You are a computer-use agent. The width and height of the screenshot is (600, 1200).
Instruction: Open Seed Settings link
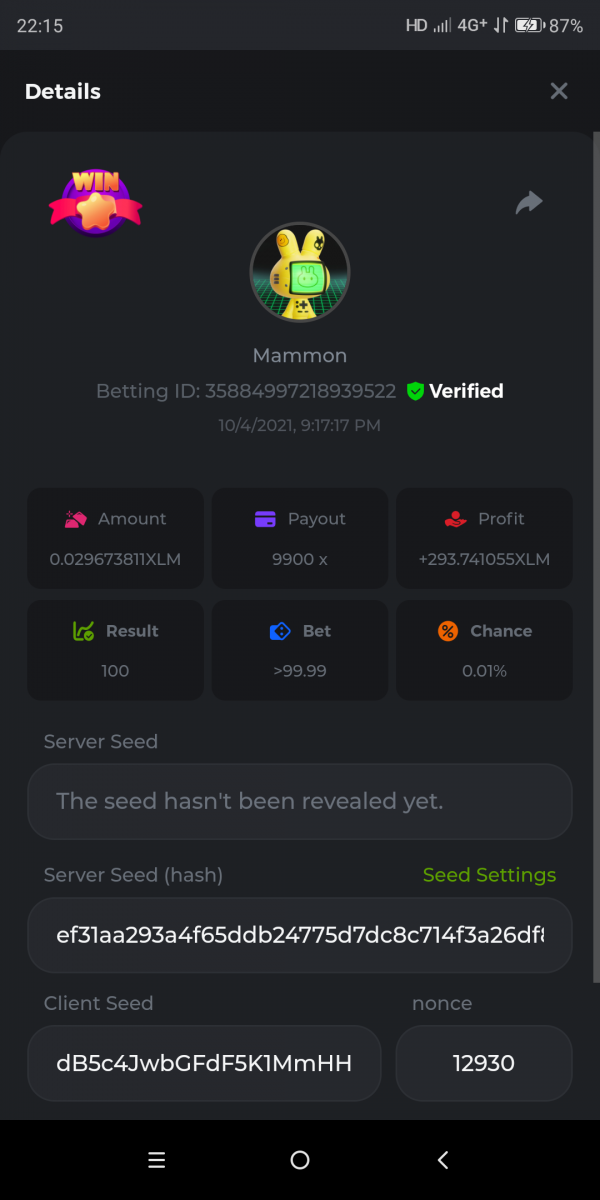point(489,875)
